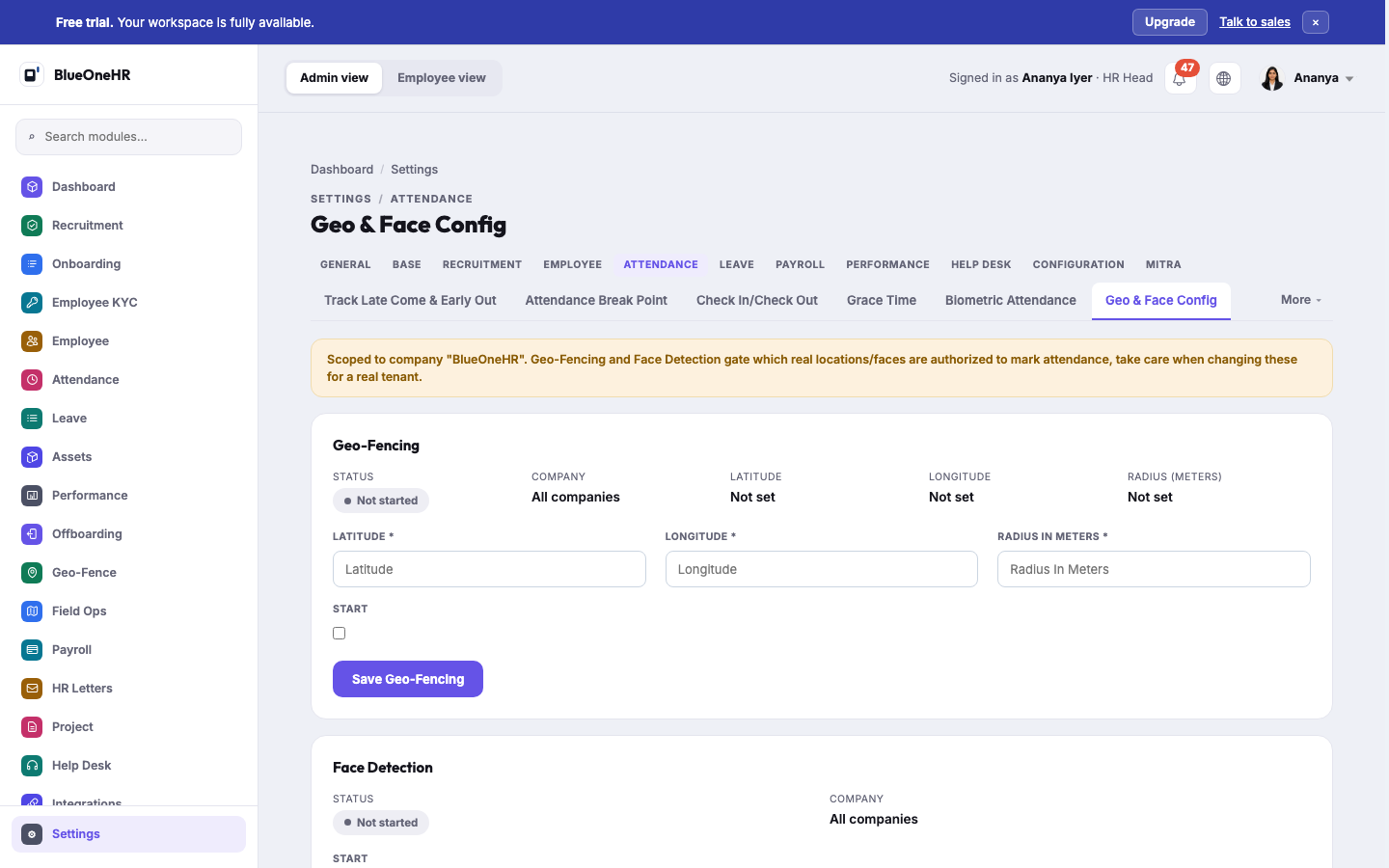Open the Grace Time tab
This screenshot has height=868, width=1389.
point(882,301)
